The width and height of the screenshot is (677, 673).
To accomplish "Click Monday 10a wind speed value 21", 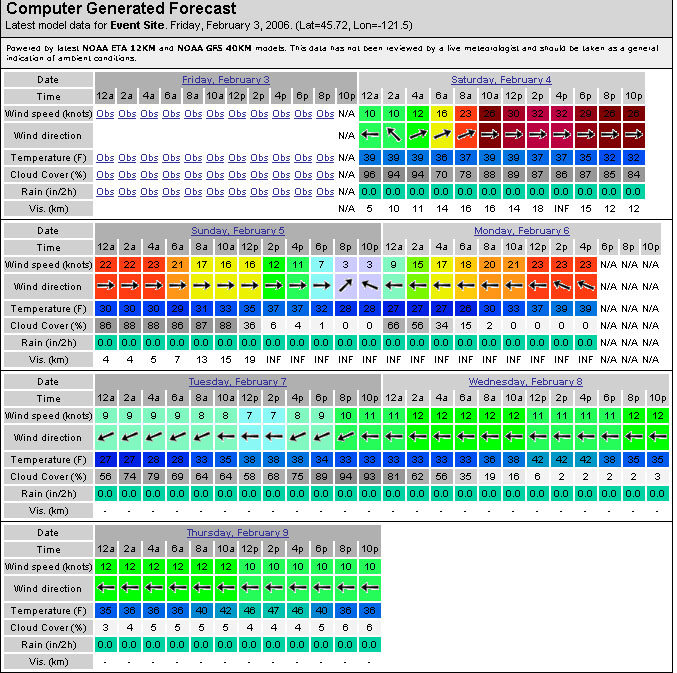I will (x=514, y=265).
